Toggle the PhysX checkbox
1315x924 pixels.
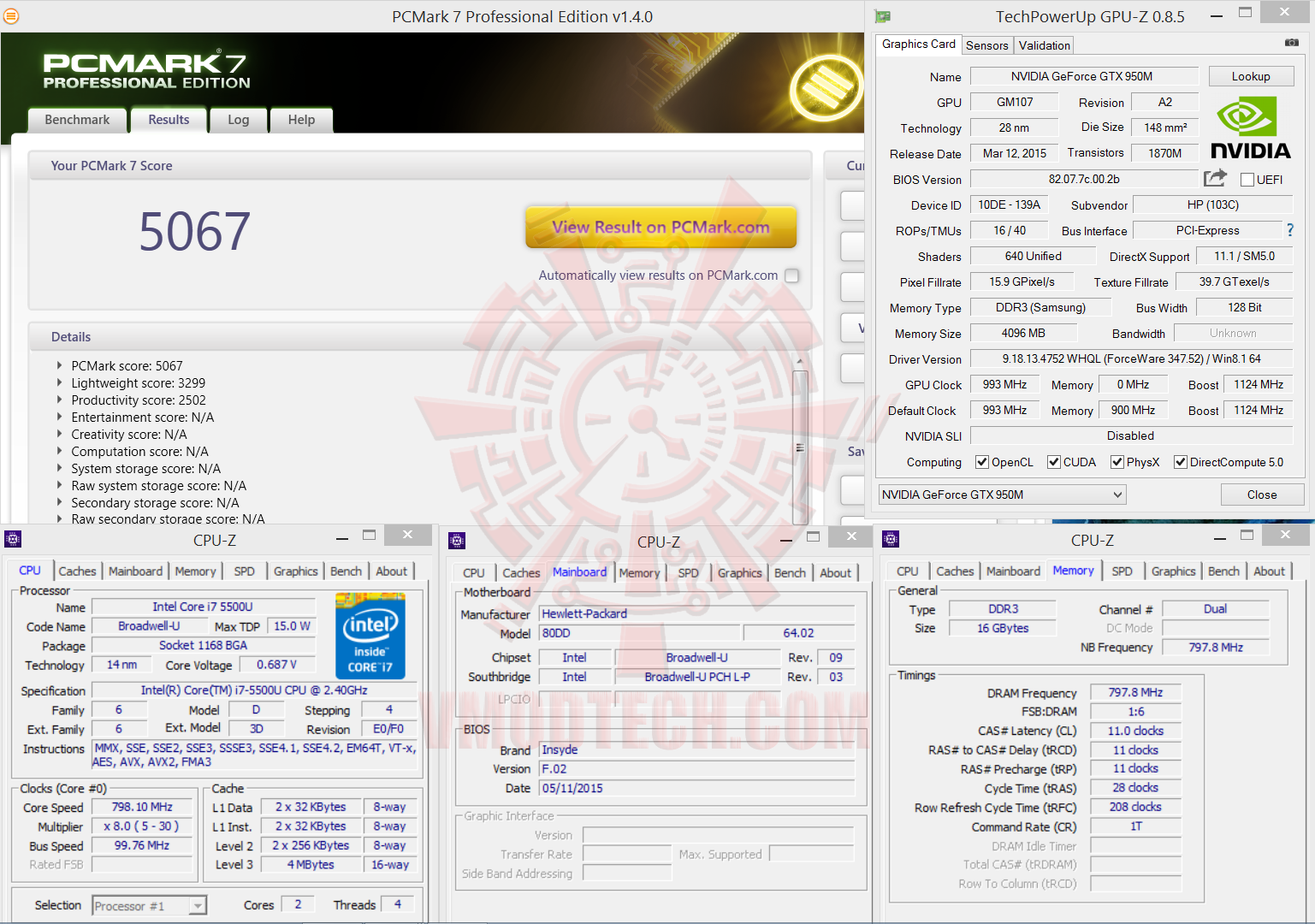[1117, 462]
